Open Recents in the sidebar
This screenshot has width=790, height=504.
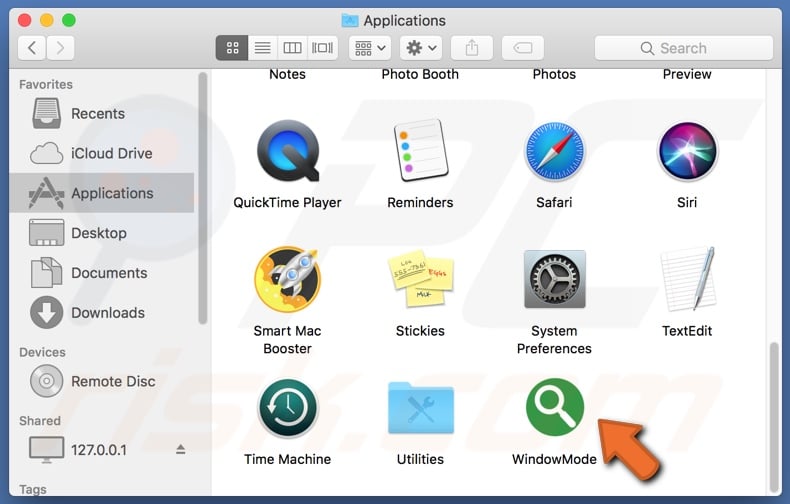point(101,113)
